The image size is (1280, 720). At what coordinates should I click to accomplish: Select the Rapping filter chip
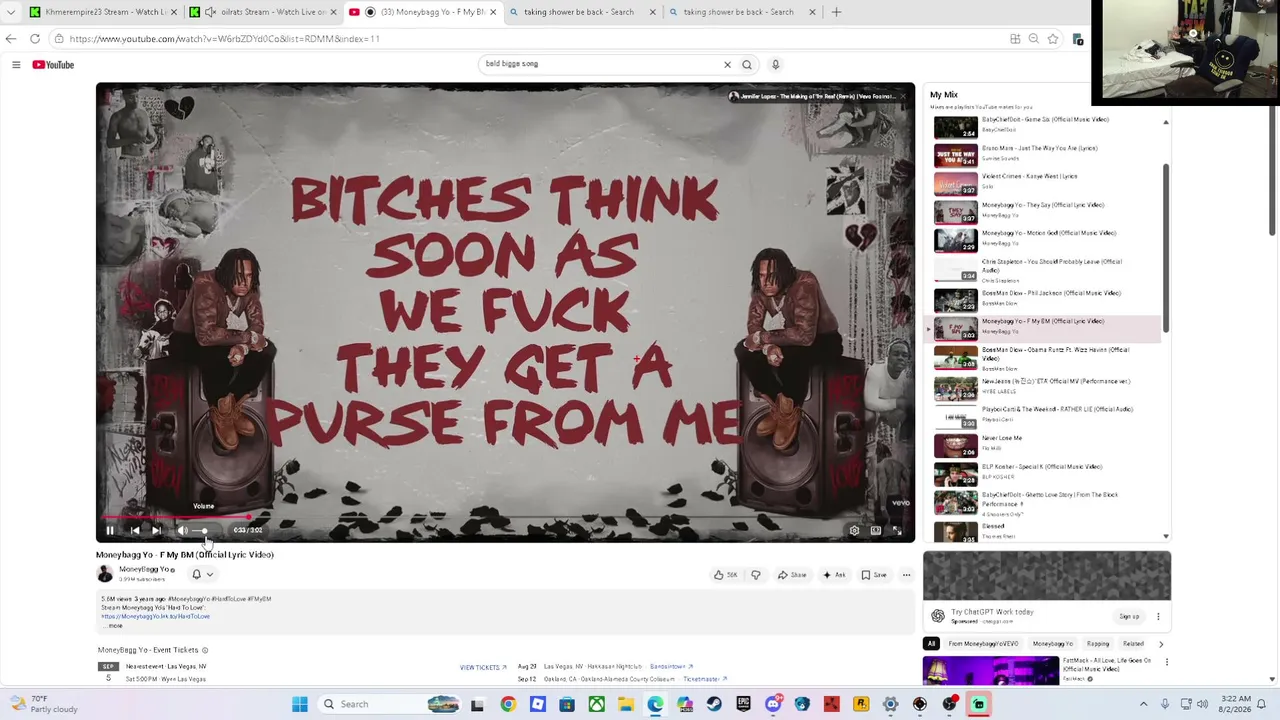[x=1098, y=644]
